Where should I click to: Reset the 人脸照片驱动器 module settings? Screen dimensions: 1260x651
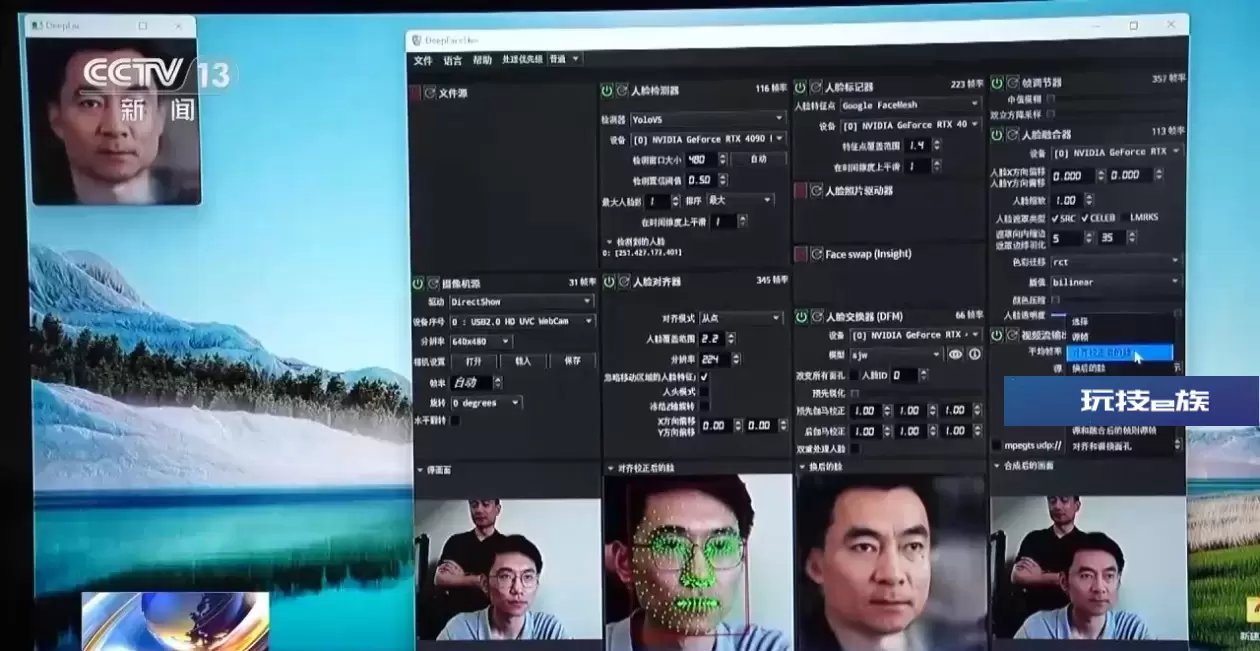point(815,190)
